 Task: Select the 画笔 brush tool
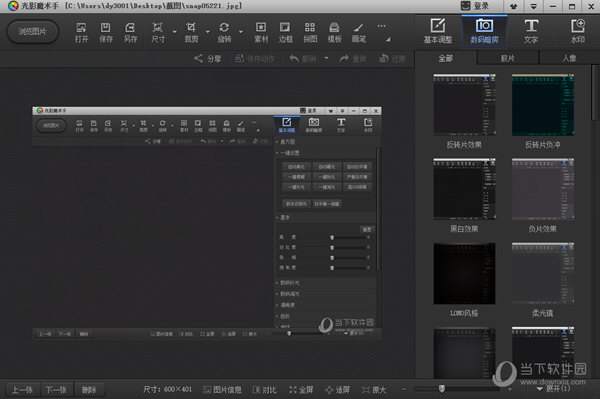[x=359, y=32]
